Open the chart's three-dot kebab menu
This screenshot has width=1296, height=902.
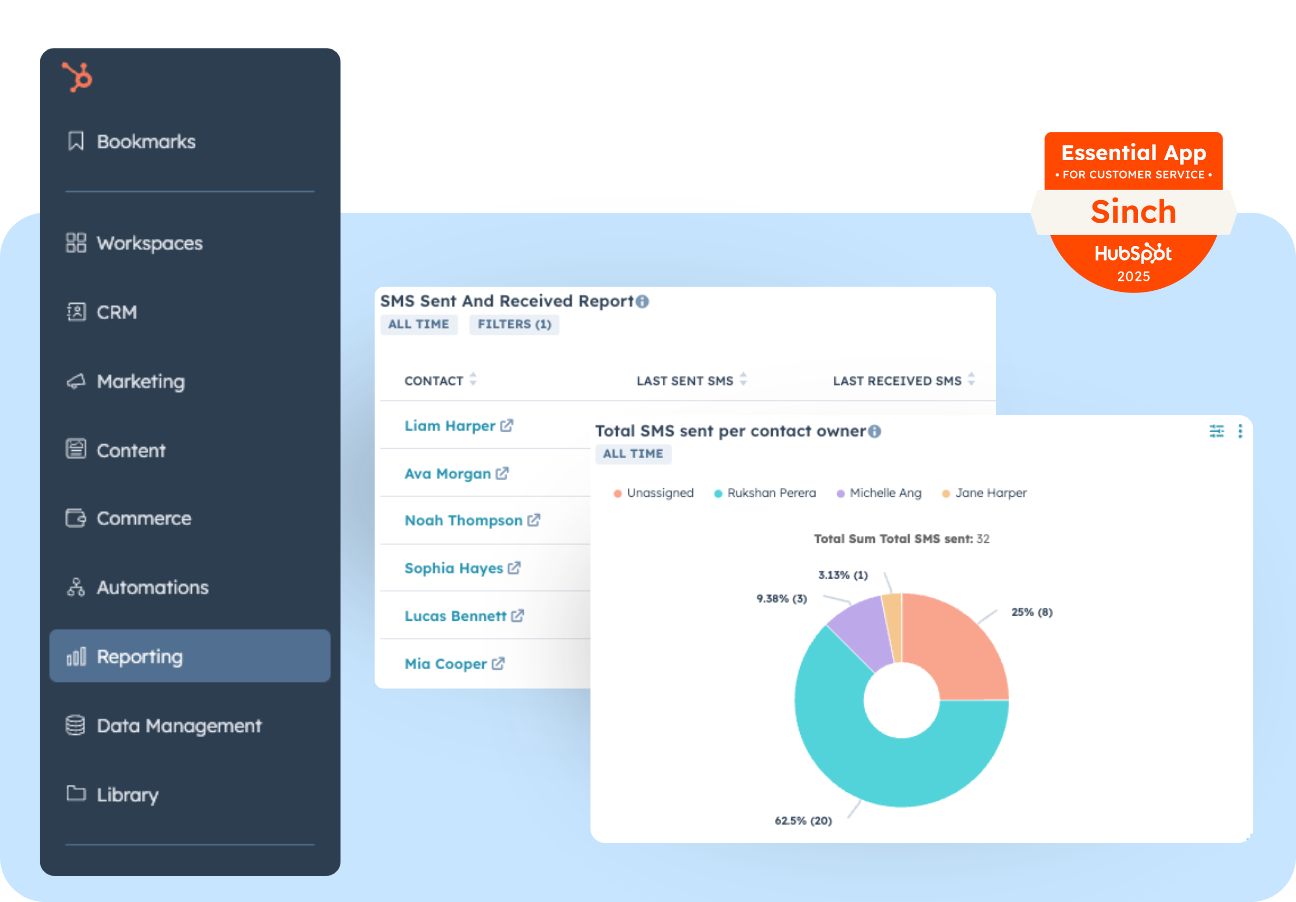click(1241, 431)
